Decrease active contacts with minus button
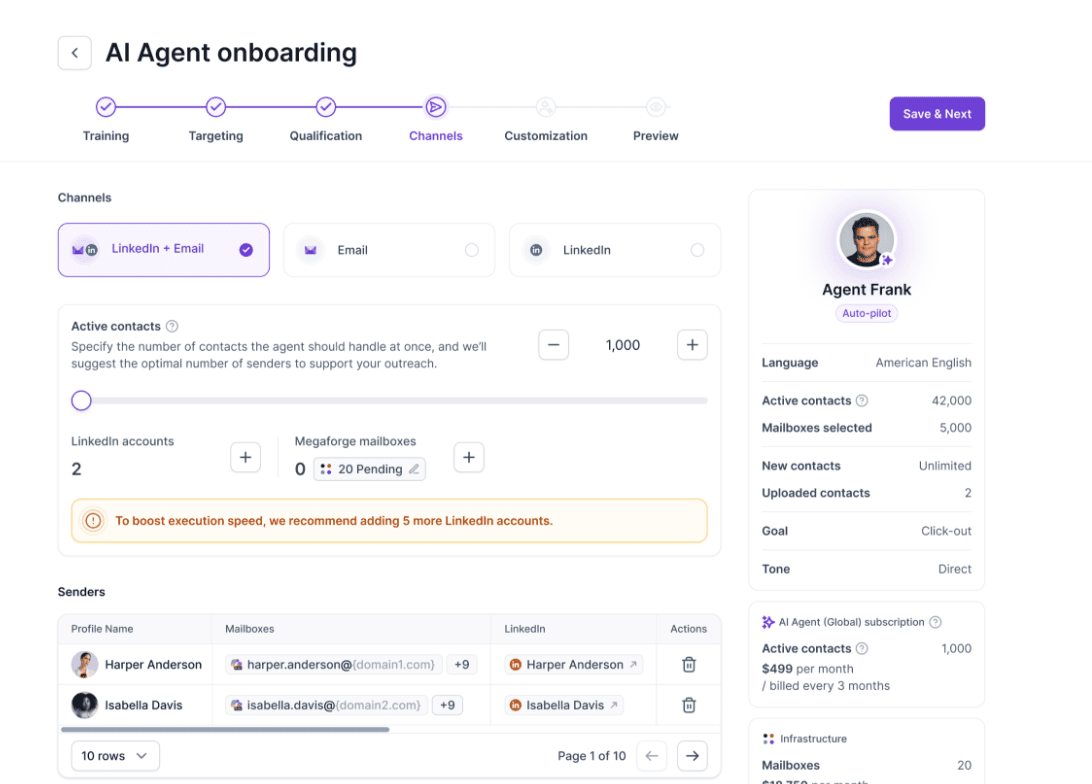The height and width of the screenshot is (784, 1092). point(554,345)
